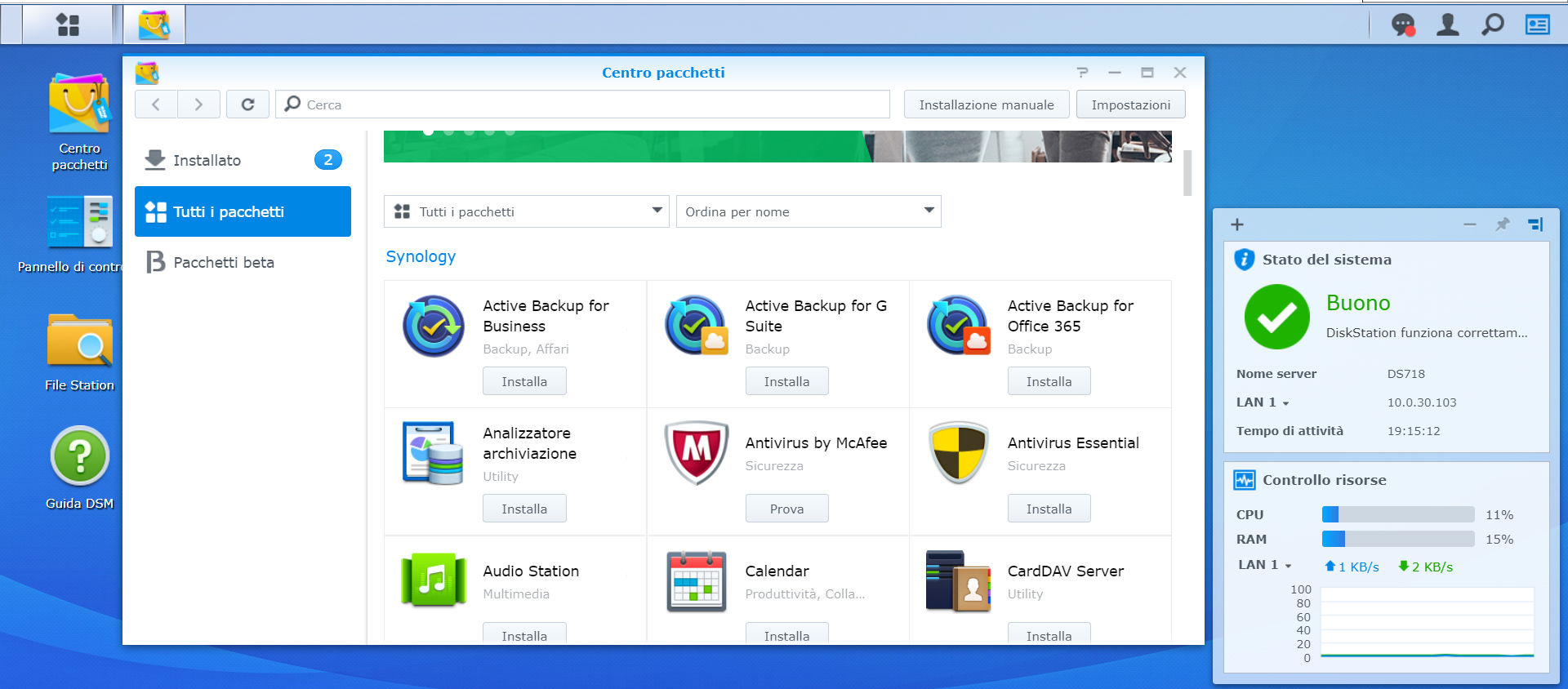Image resolution: width=1568 pixels, height=689 pixels.
Task: Minimize the widget panel
Action: (1470, 224)
